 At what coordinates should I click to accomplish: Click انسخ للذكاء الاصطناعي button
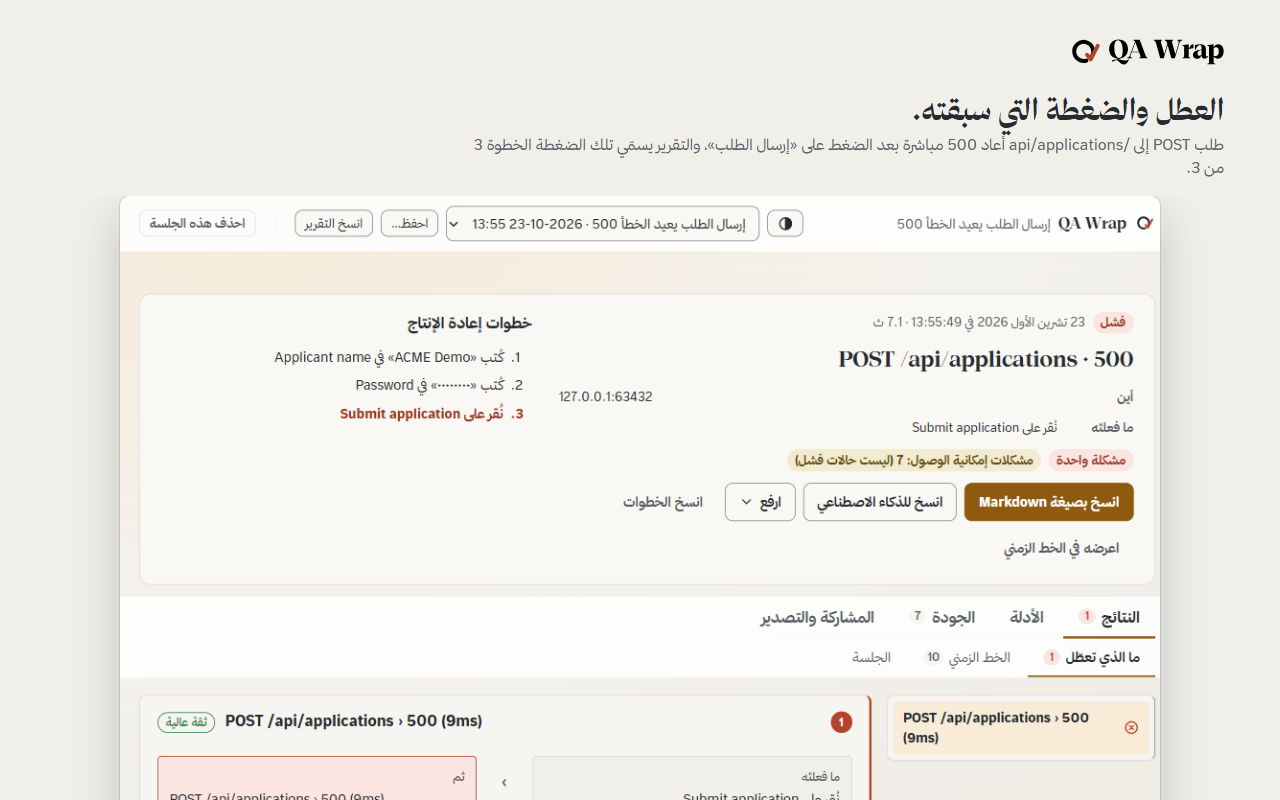click(x=880, y=502)
